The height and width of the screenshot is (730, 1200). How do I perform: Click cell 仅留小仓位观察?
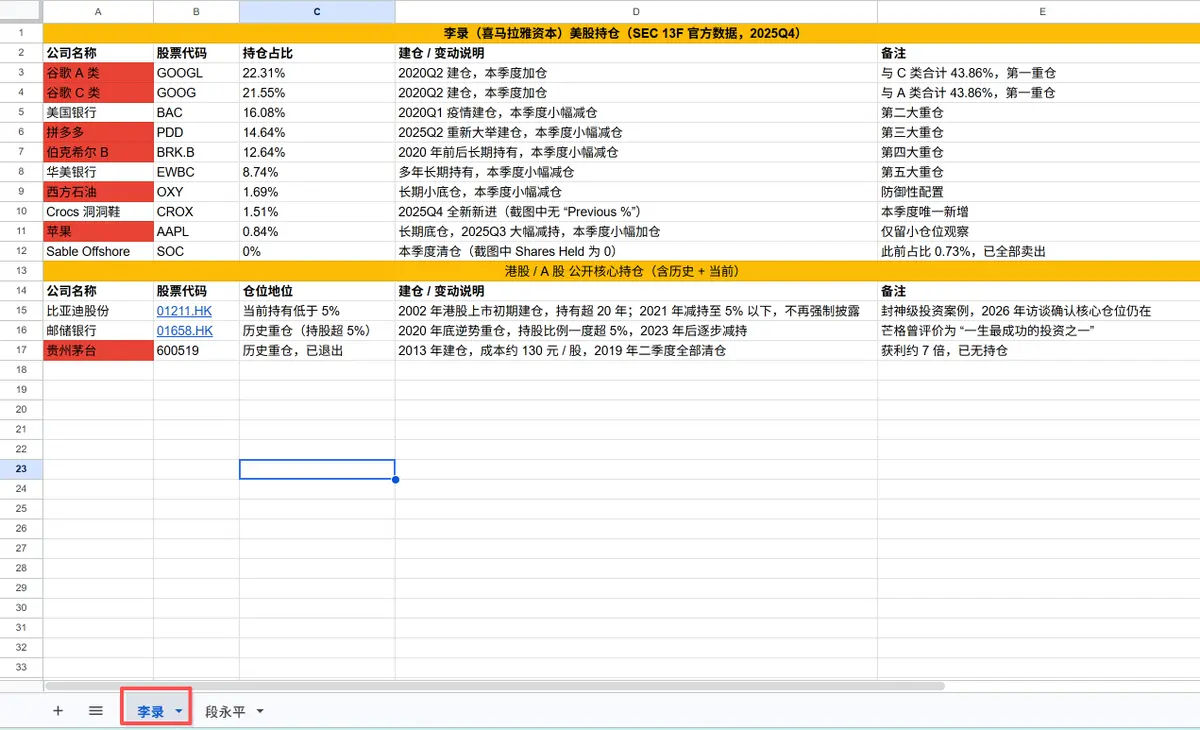click(1038, 231)
